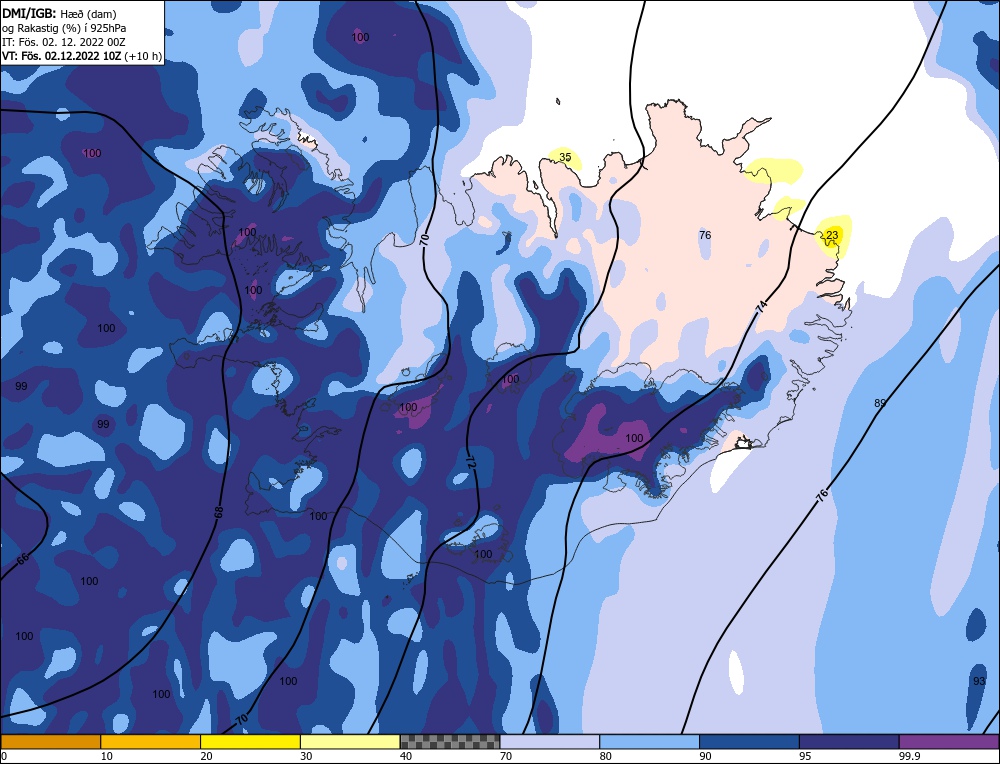Click the legend tick label '20'
This screenshot has height=764, width=1000.
tap(206, 756)
